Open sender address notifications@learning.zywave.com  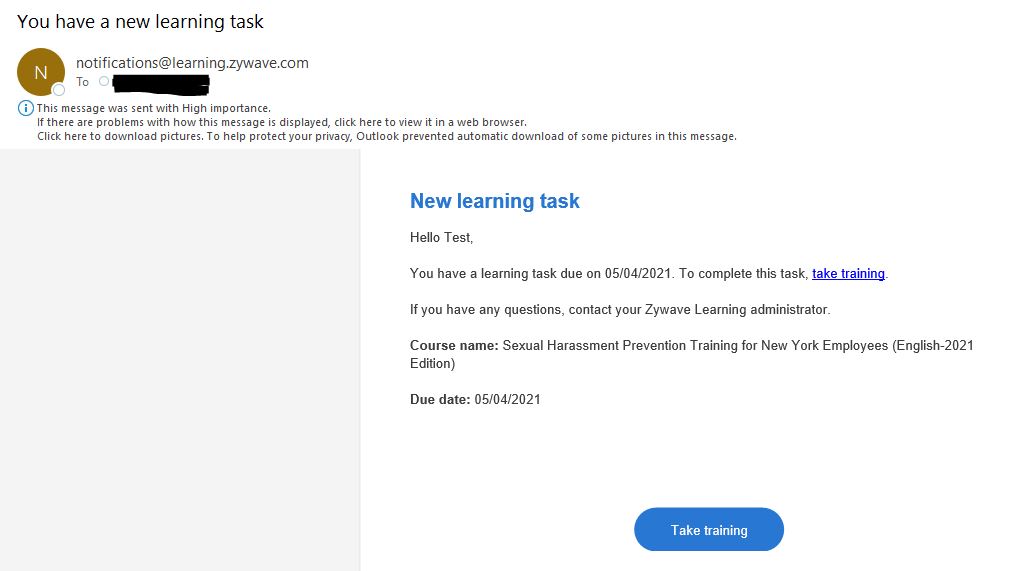192,63
